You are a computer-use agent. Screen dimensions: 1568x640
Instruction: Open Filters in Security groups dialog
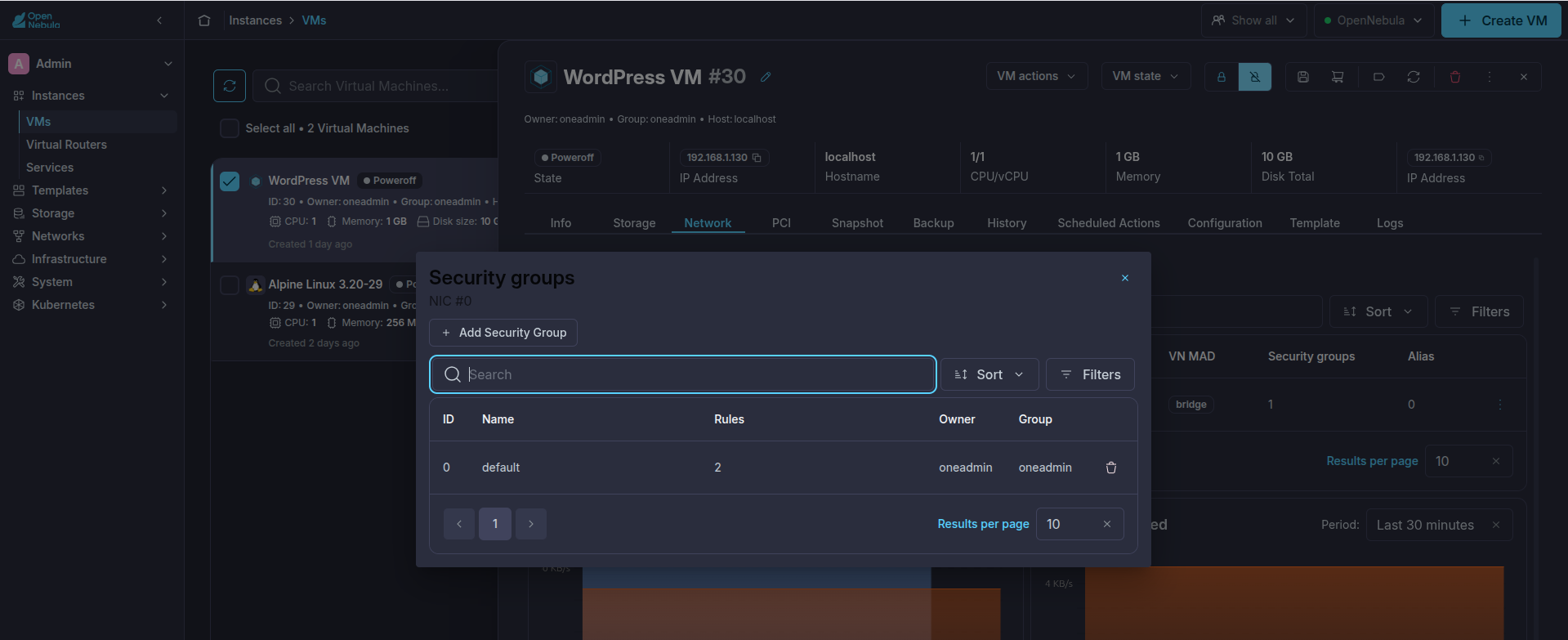click(1090, 374)
